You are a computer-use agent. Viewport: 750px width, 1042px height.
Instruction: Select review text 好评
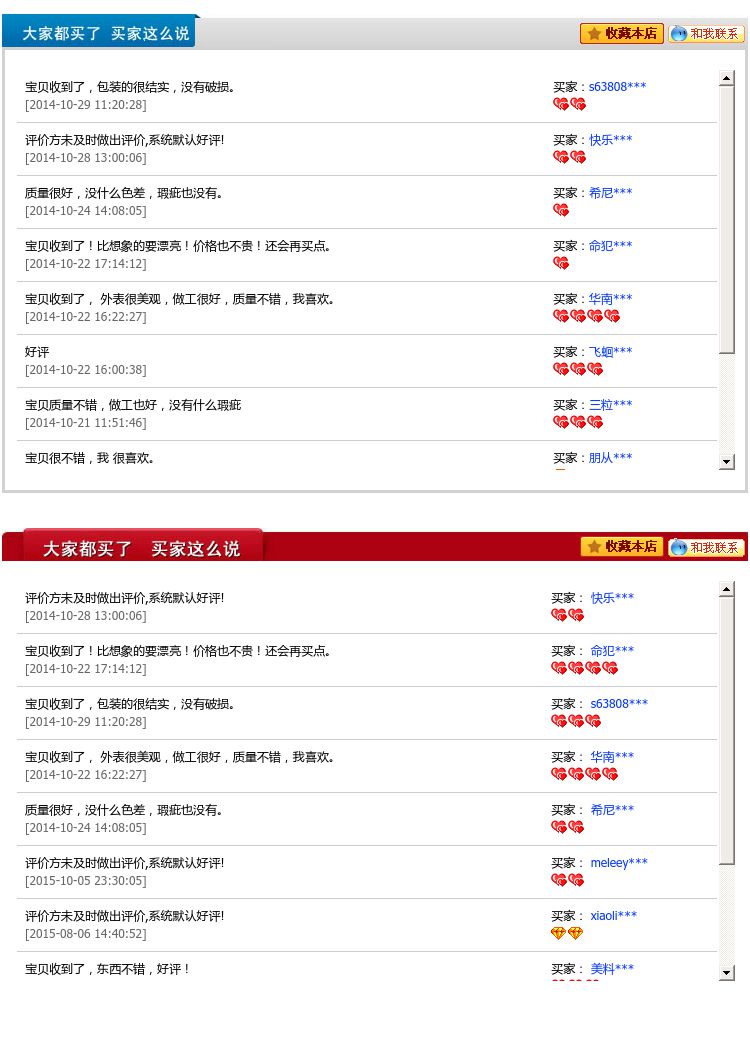pos(37,352)
